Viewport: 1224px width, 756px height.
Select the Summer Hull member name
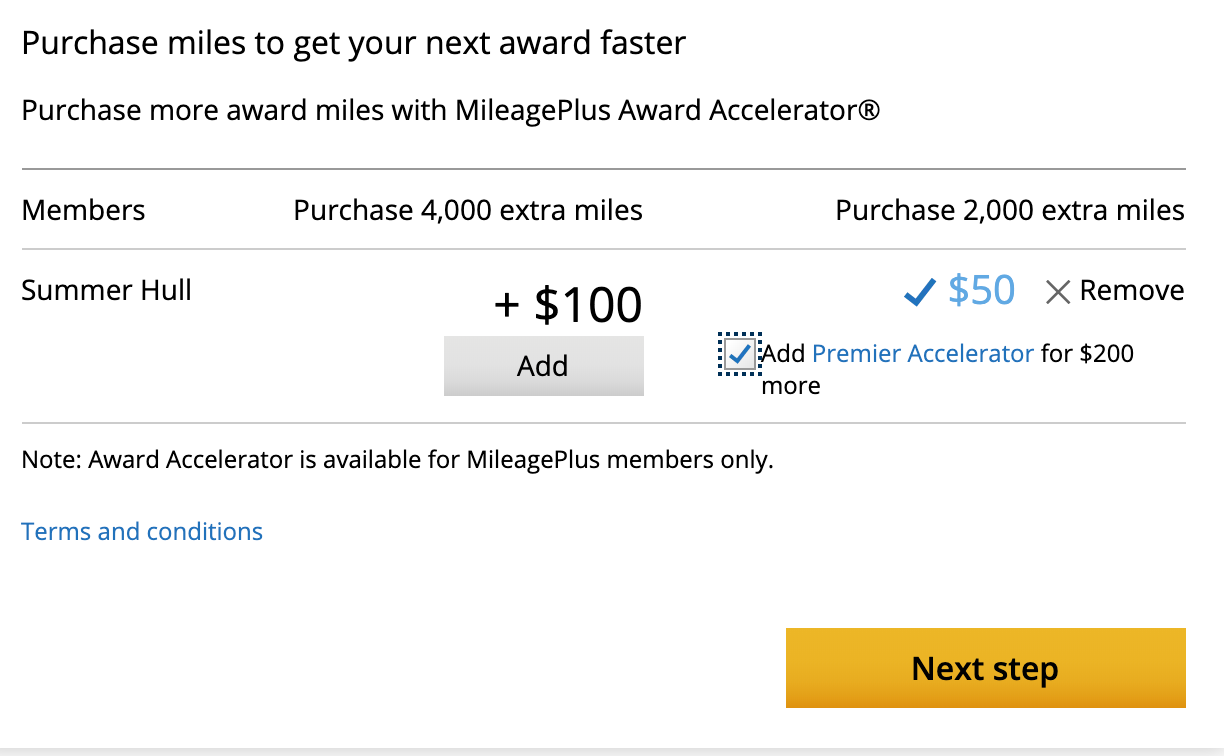[x=106, y=291]
